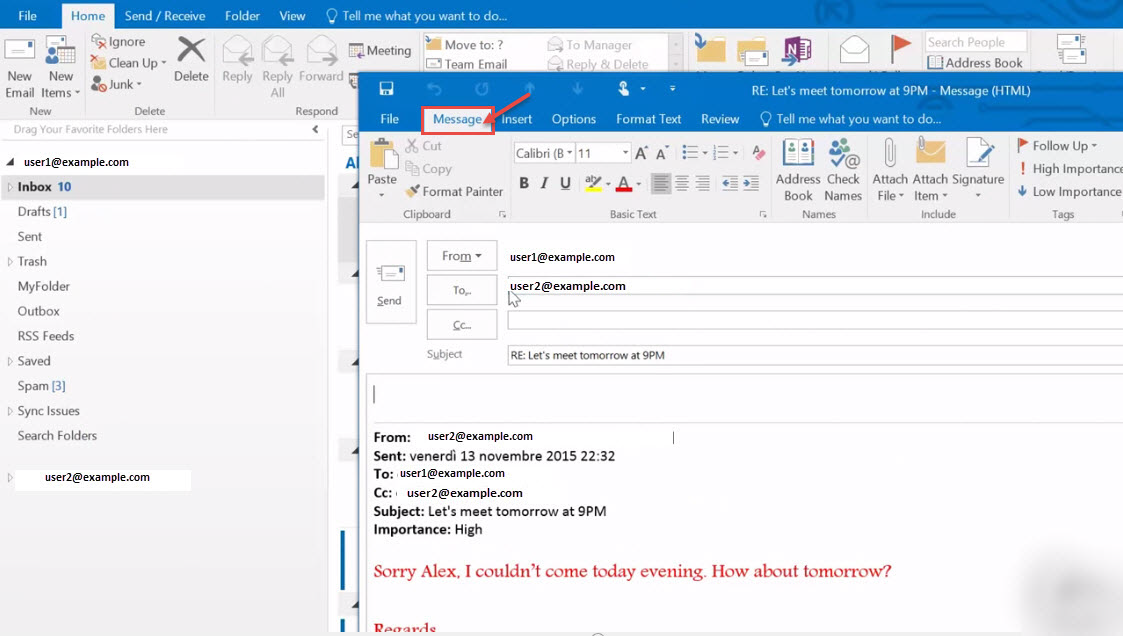Open the Attach File tool
Image resolution: width=1123 pixels, height=636 pixels.
pyautogui.click(x=889, y=170)
